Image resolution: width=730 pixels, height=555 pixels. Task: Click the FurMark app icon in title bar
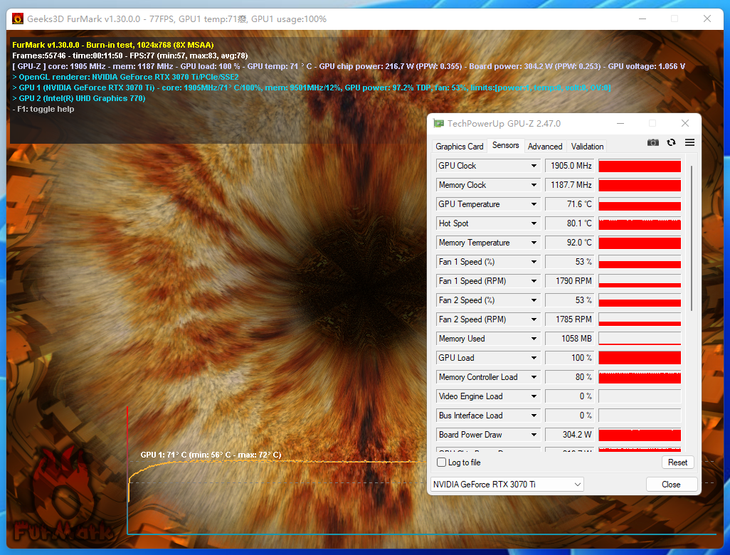click(x=17, y=18)
